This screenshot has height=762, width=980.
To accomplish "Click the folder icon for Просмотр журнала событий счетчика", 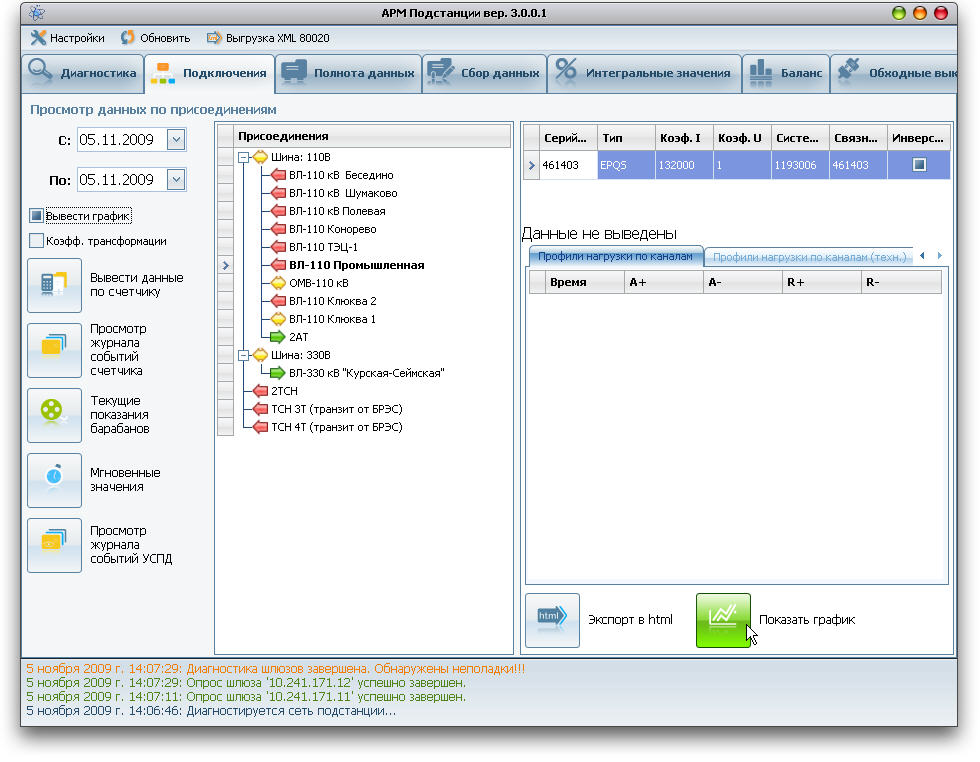I will click(54, 350).
